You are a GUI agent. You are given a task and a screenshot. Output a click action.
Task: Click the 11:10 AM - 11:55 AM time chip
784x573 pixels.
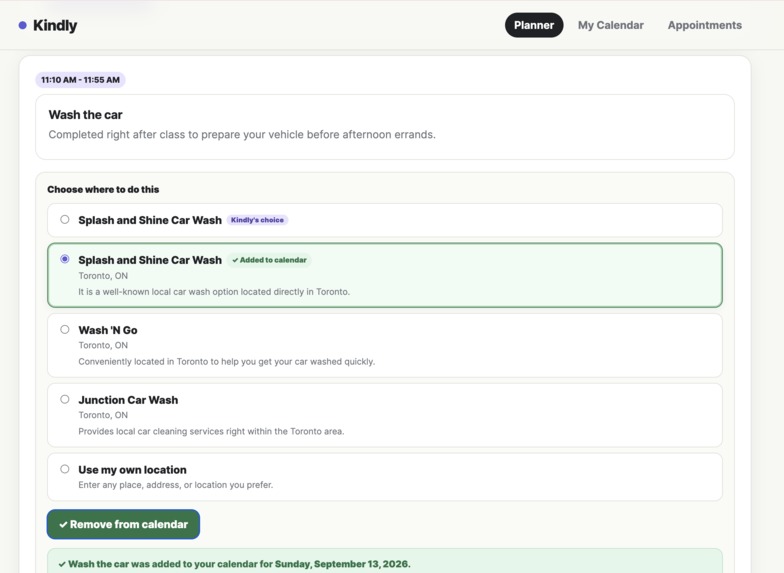pyautogui.click(x=80, y=80)
